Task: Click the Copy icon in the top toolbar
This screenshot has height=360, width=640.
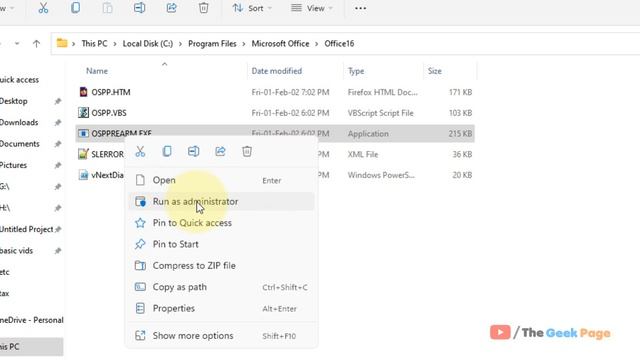Action: pyautogui.click(x=75, y=8)
